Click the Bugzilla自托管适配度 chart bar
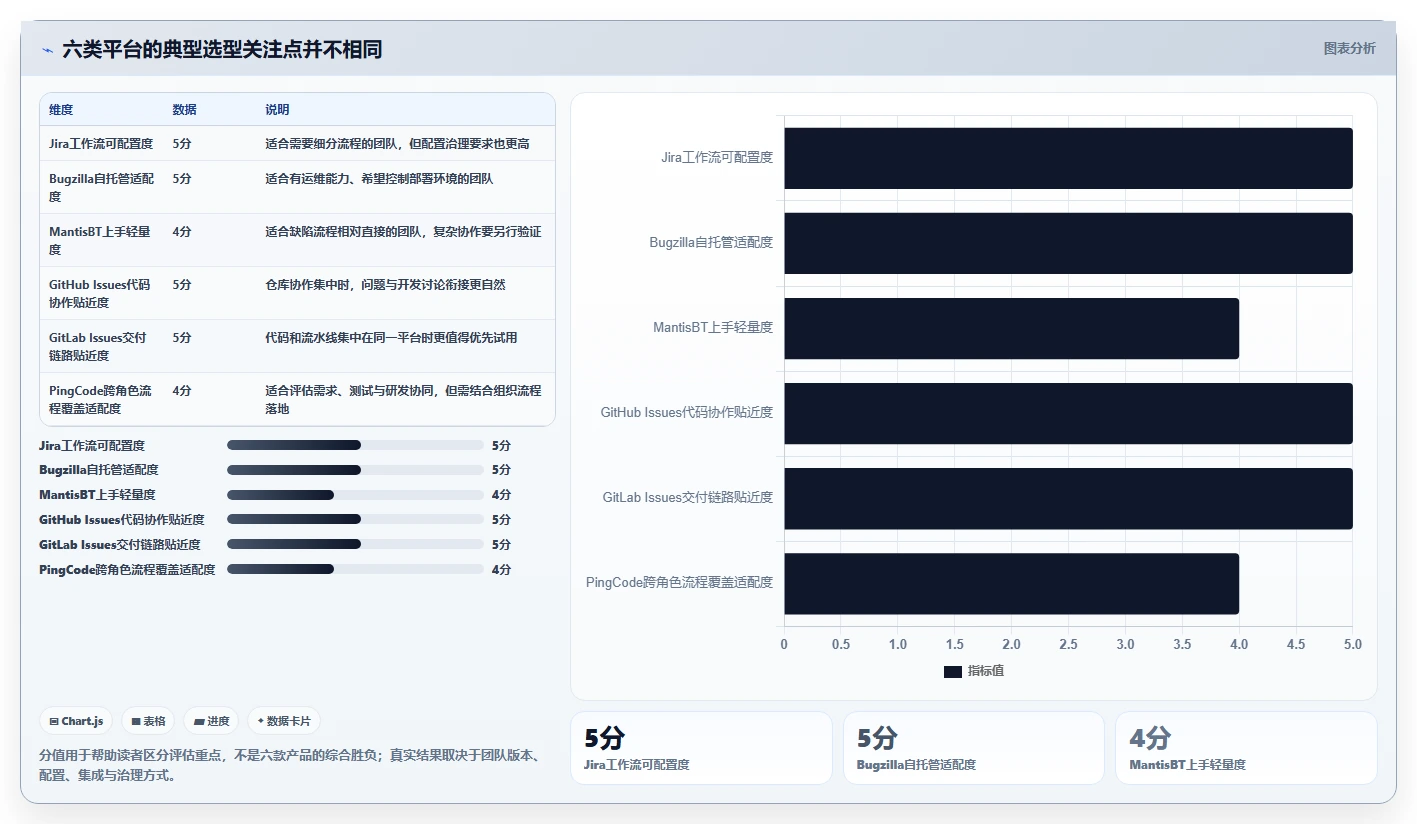This screenshot has height=824, width=1417. [1068, 243]
